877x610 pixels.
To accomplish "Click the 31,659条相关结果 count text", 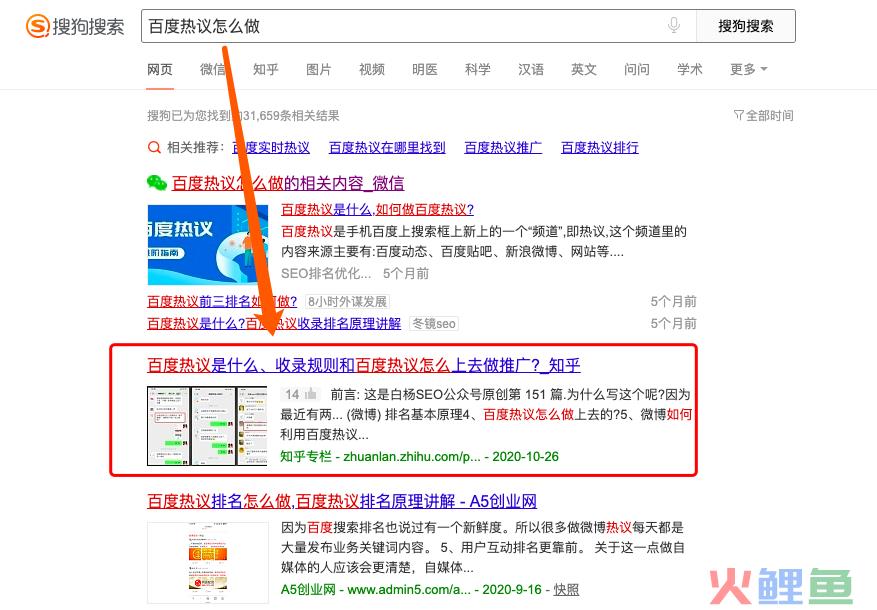I will click(291, 116).
